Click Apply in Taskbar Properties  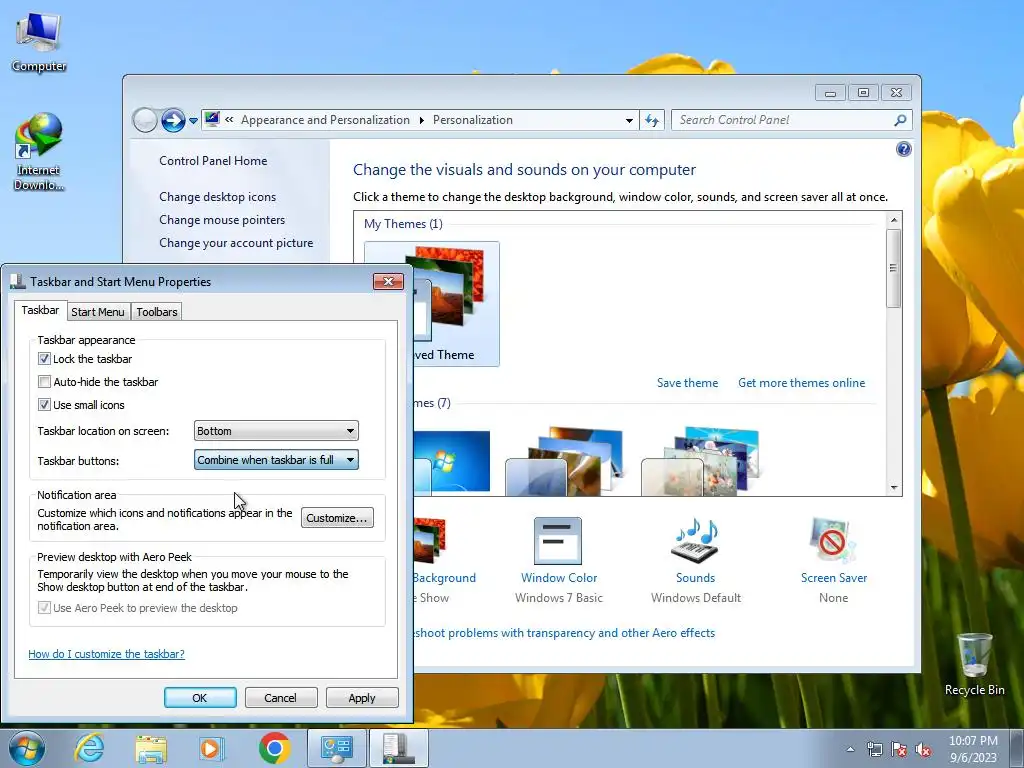(362, 697)
